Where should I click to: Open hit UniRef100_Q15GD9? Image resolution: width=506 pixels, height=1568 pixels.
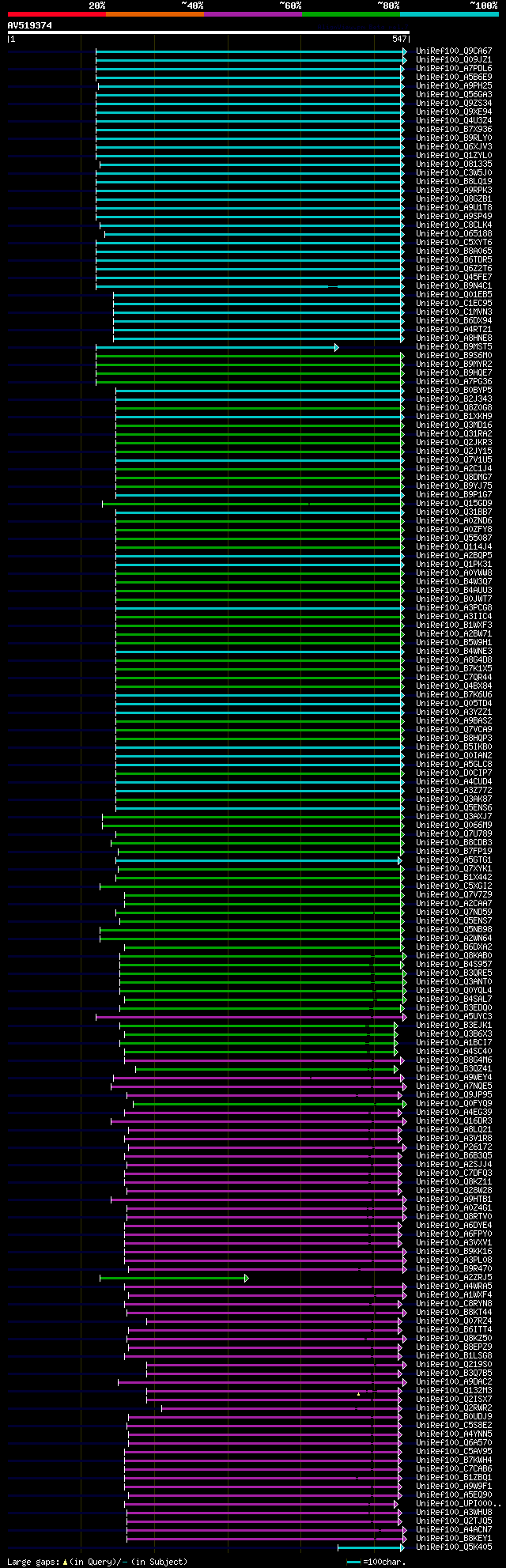[454, 504]
